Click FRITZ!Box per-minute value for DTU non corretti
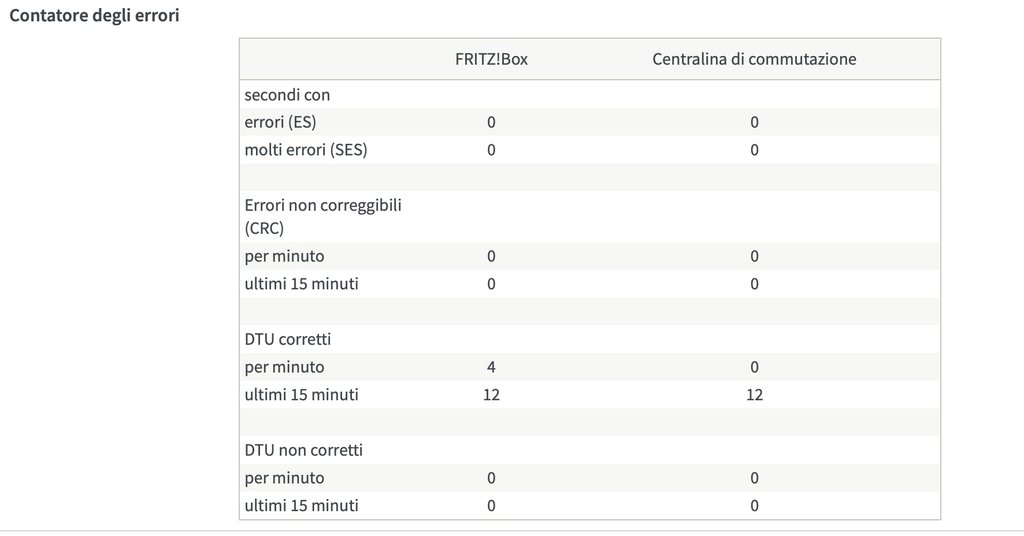This screenshot has width=1024, height=536. (x=491, y=478)
